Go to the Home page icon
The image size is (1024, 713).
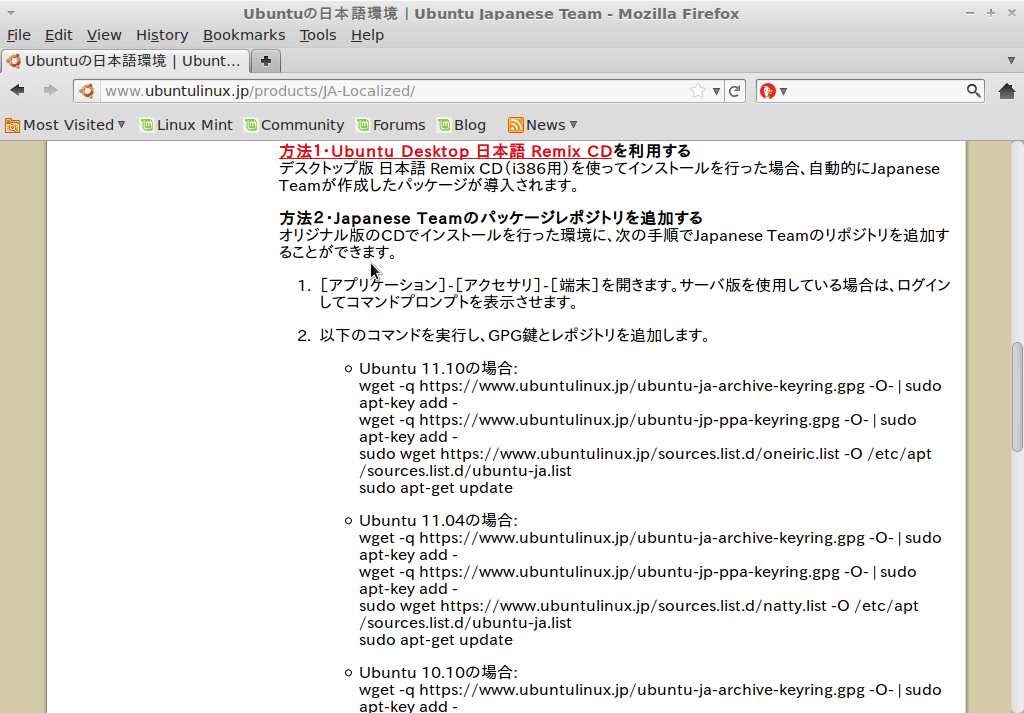click(1007, 91)
